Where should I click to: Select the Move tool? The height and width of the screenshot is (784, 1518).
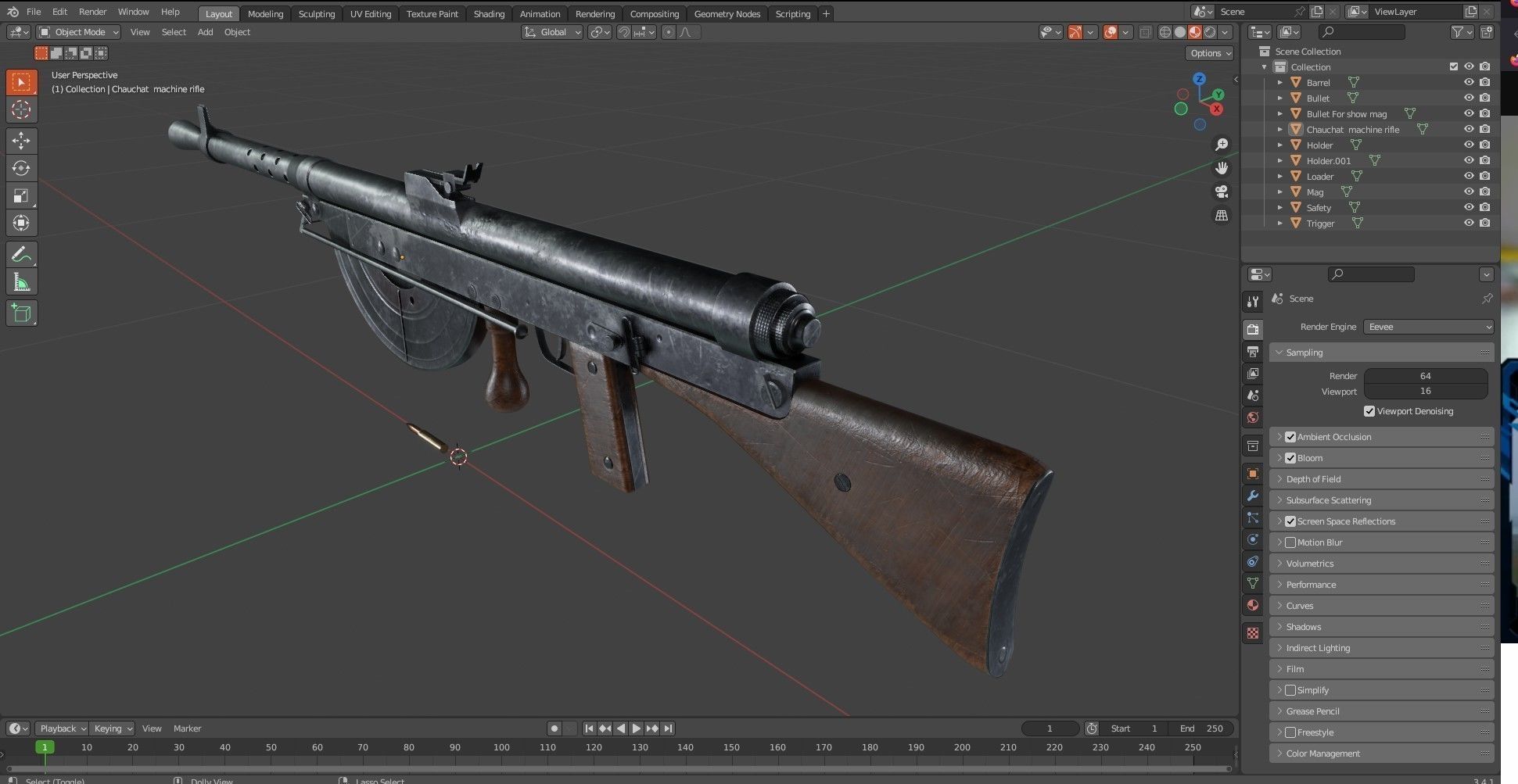tap(21, 141)
